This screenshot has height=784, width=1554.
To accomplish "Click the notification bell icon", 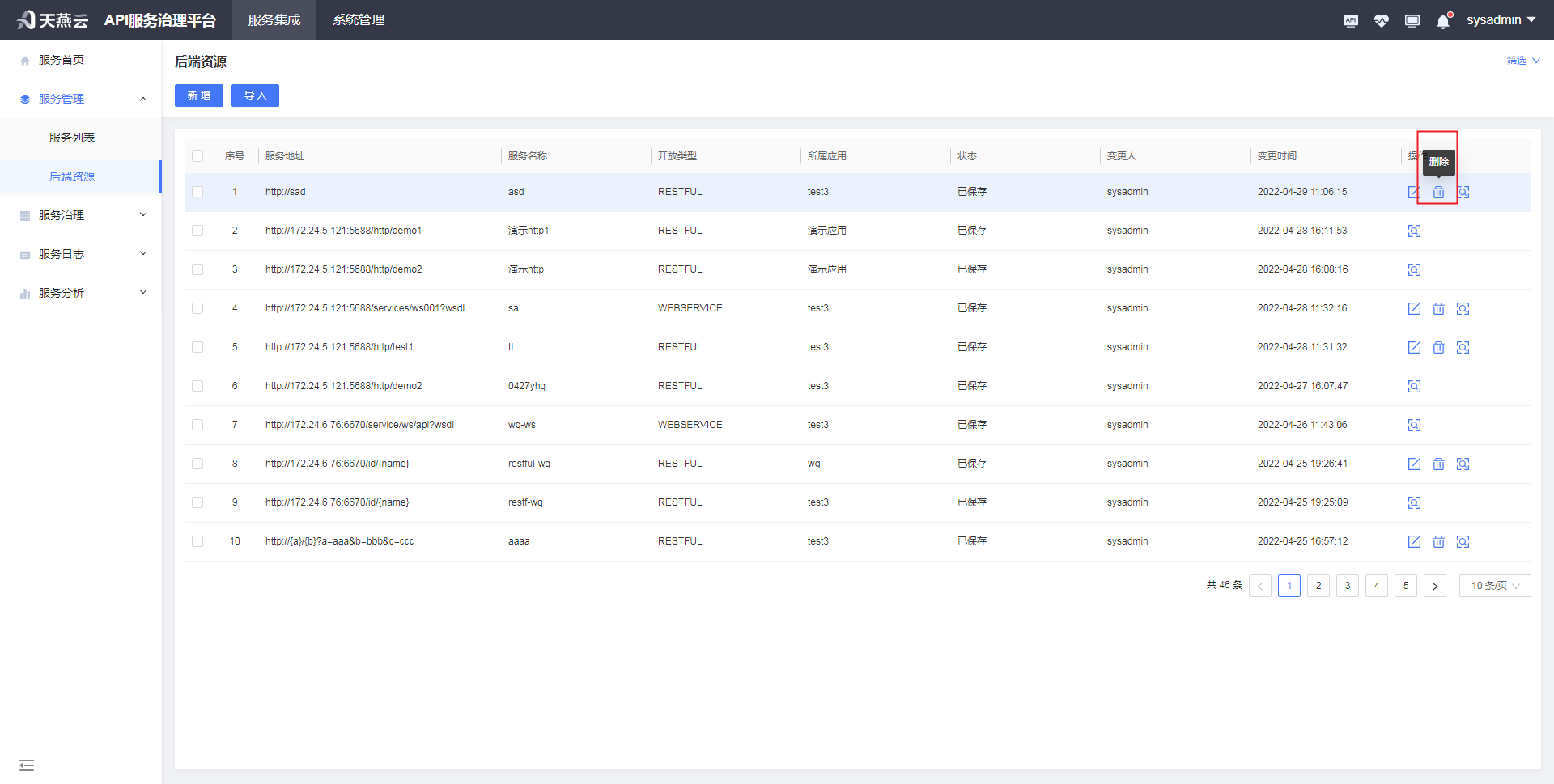I will point(1443,21).
